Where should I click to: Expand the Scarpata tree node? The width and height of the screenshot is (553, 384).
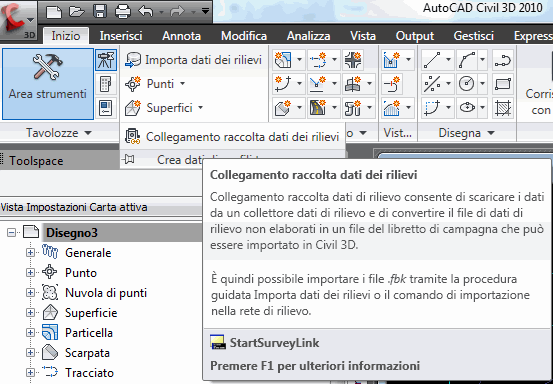[30, 353]
